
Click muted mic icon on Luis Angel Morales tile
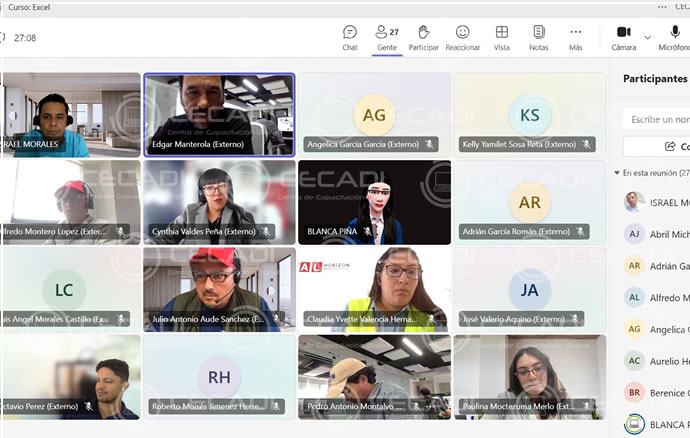pos(120,319)
